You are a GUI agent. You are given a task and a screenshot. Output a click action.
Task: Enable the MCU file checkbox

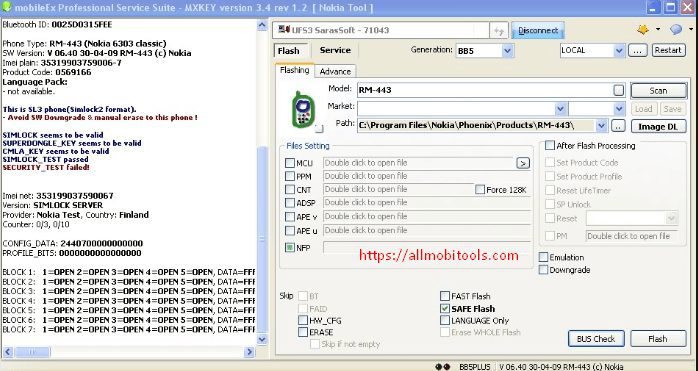click(290, 163)
